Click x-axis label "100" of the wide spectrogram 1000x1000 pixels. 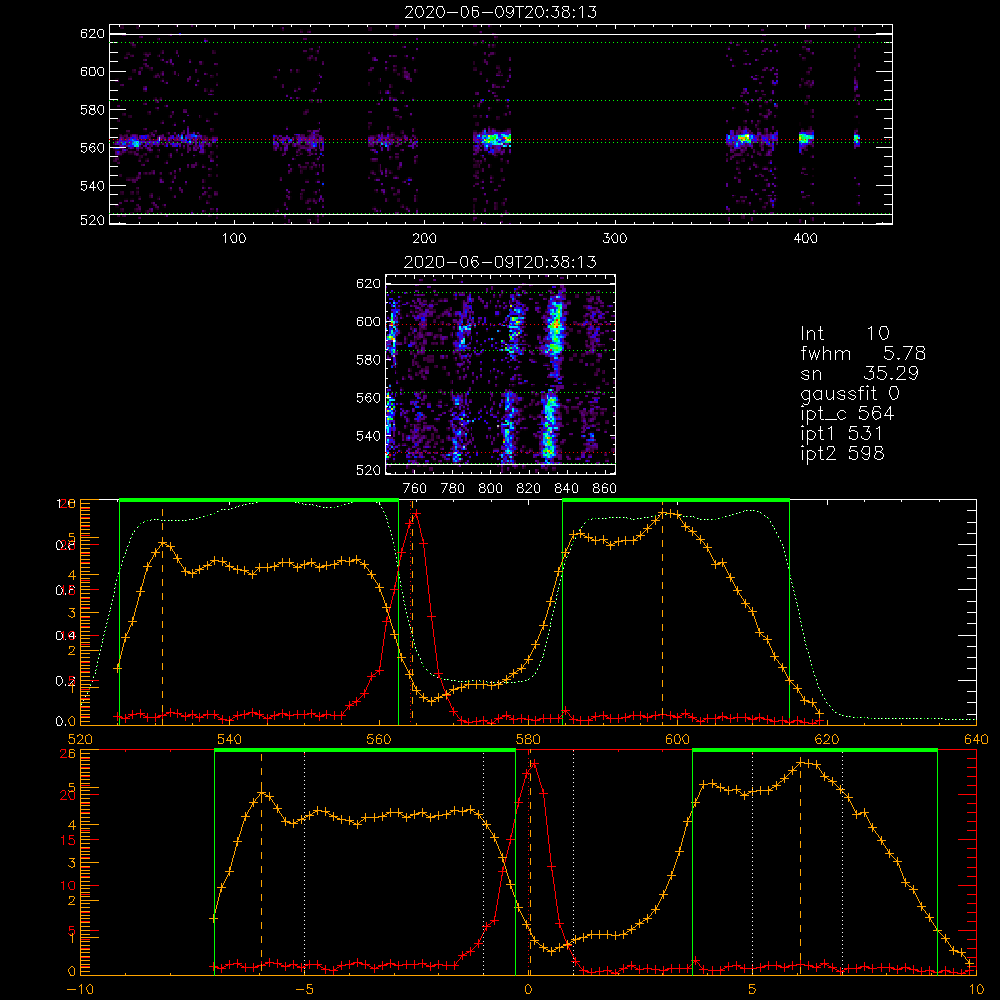[234, 239]
